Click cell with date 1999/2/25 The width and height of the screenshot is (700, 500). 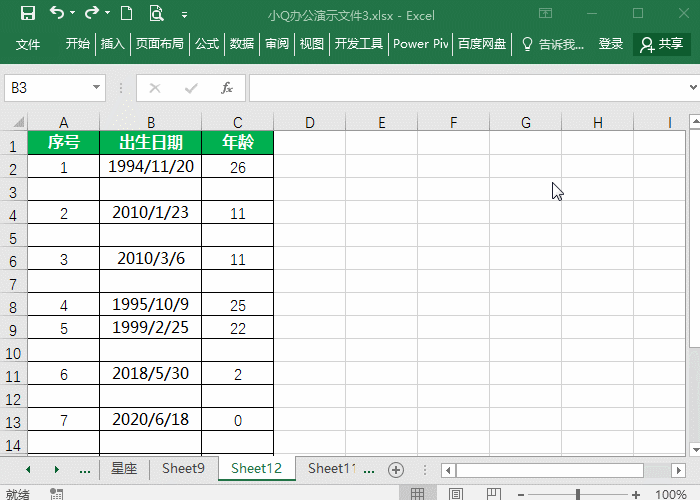(151, 327)
